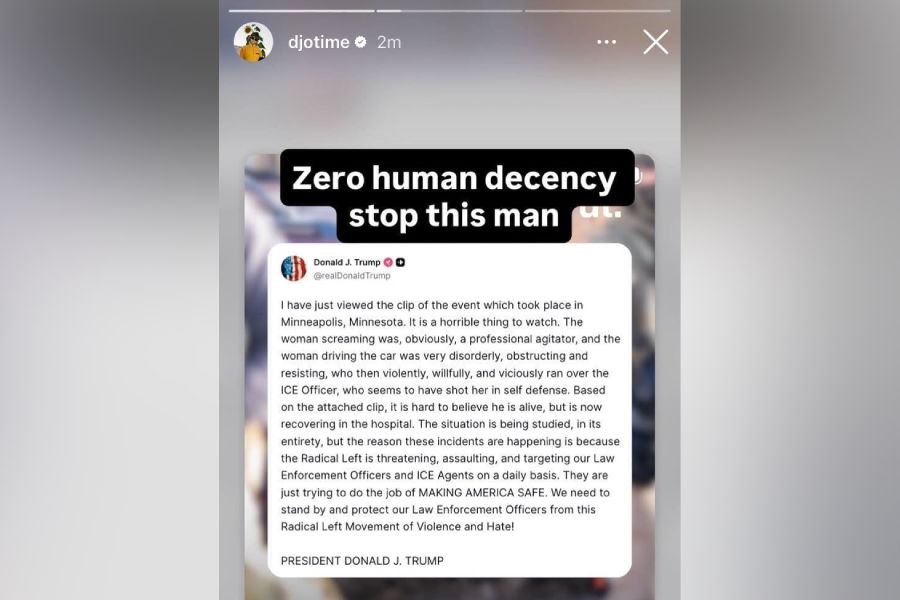
Task: Open the djotime username link
Action: (319, 42)
